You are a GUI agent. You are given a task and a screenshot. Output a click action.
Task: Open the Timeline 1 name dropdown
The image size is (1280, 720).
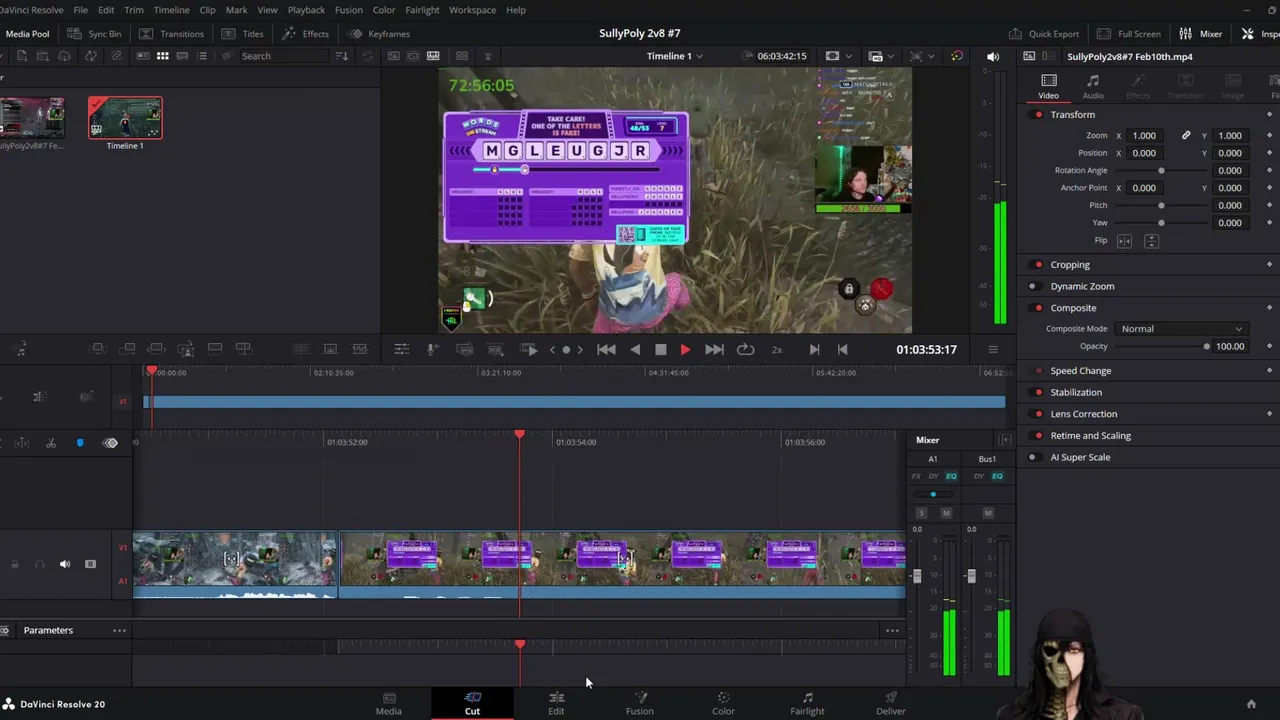pyautogui.click(x=674, y=56)
